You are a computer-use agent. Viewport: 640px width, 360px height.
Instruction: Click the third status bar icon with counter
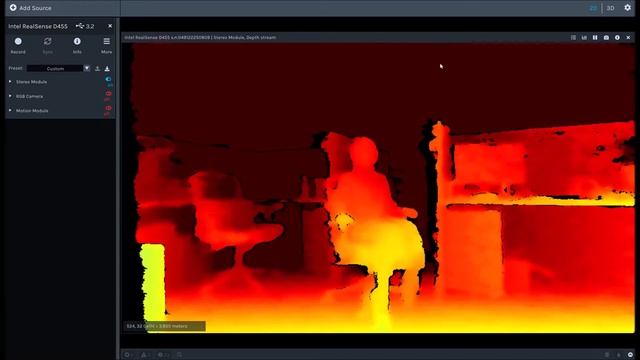(163, 355)
